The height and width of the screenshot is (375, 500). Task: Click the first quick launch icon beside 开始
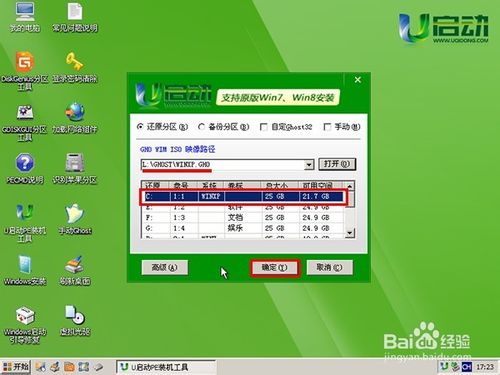(x=41, y=367)
